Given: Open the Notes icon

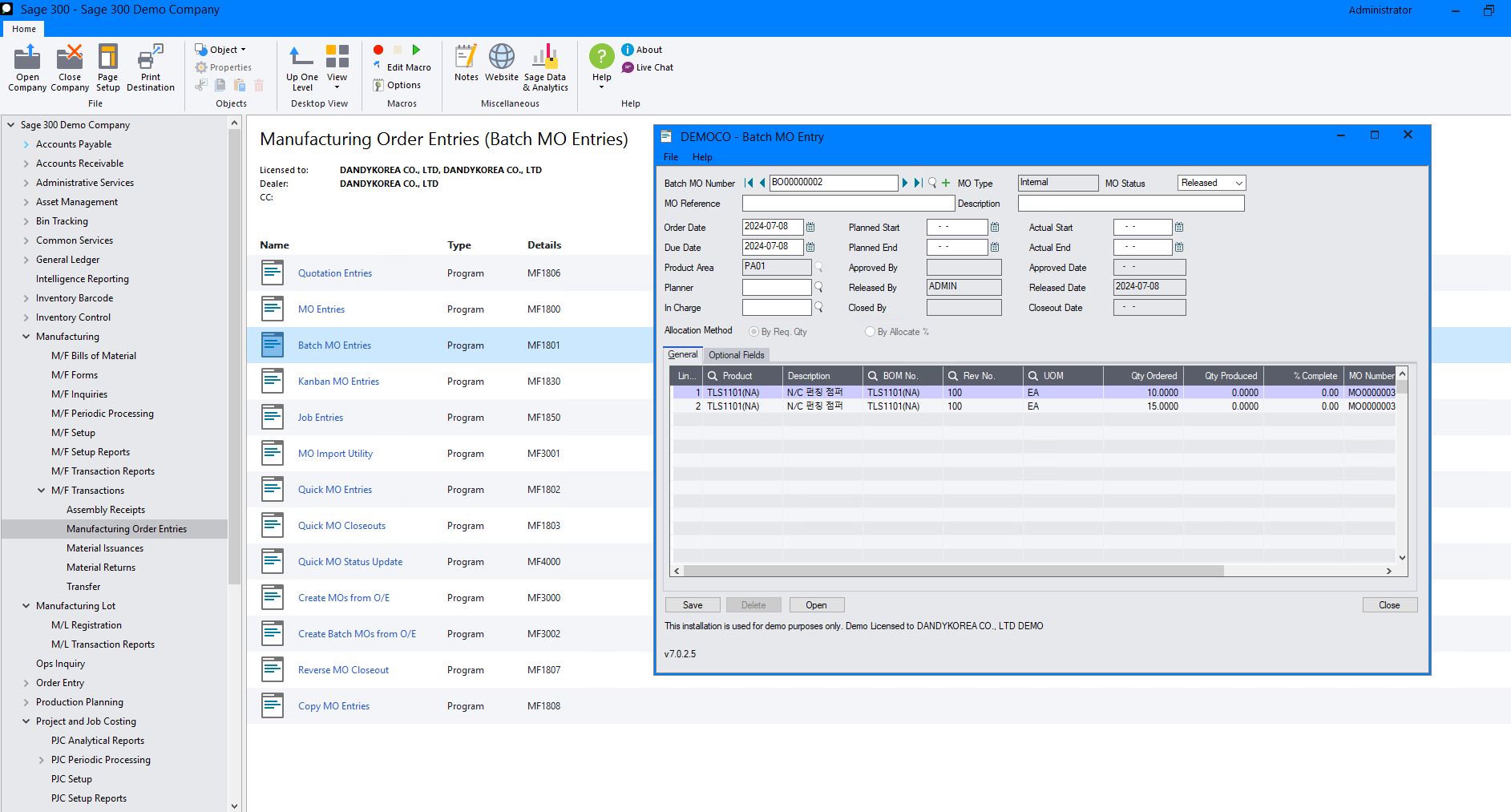Looking at the screenshot, I should pyautogui.click(x=466, y=63).
